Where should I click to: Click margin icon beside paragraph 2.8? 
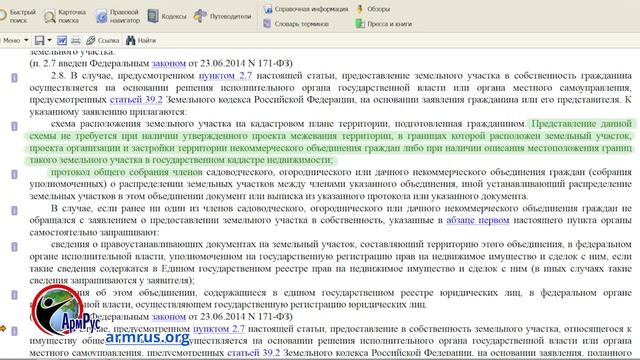coord(14,78)
